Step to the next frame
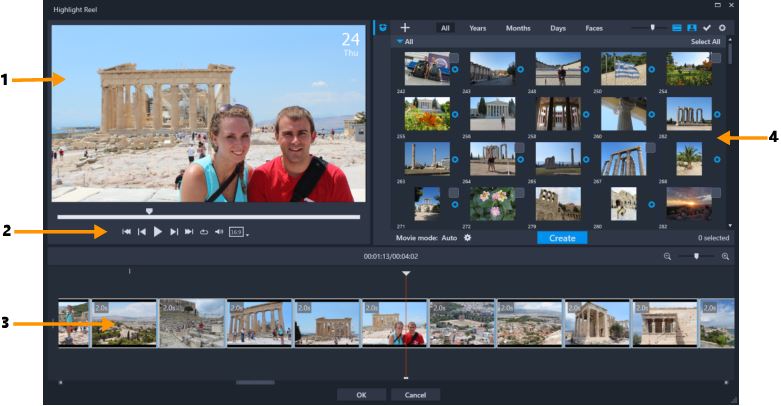The width and height of the screenshot is (781, 406). click(174, 232)
